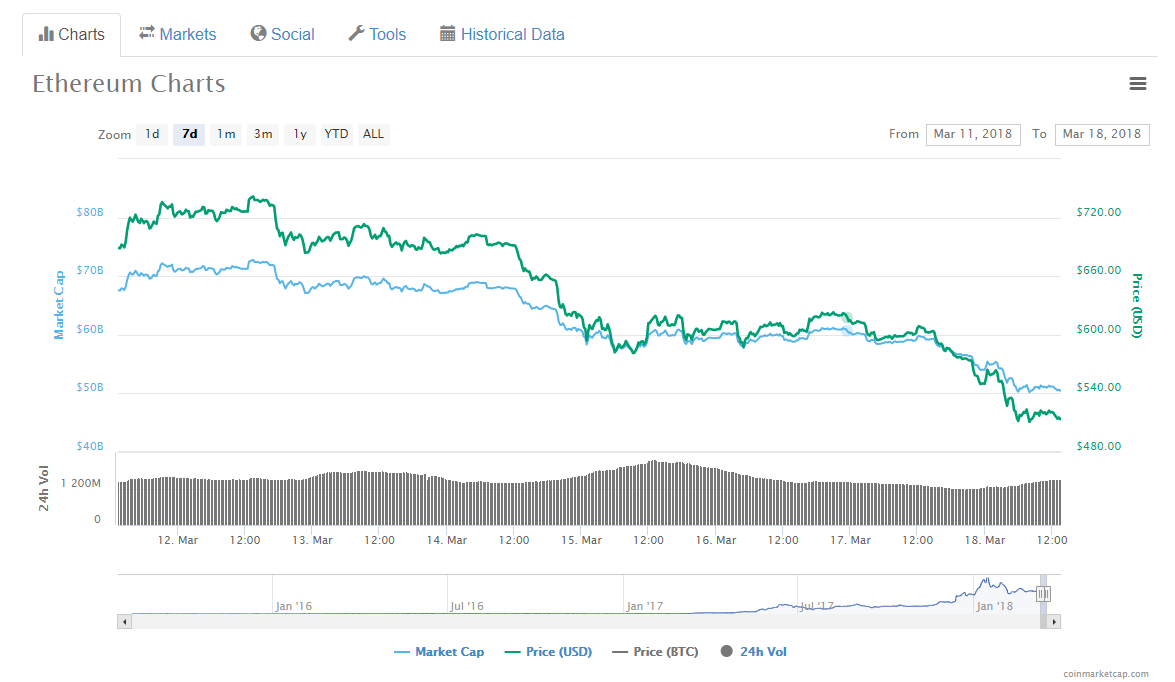The width and height of the screenshot is (1175, 682).
Task: Click the 18. Mar date axis label
Action: click(x=985, y=540)
